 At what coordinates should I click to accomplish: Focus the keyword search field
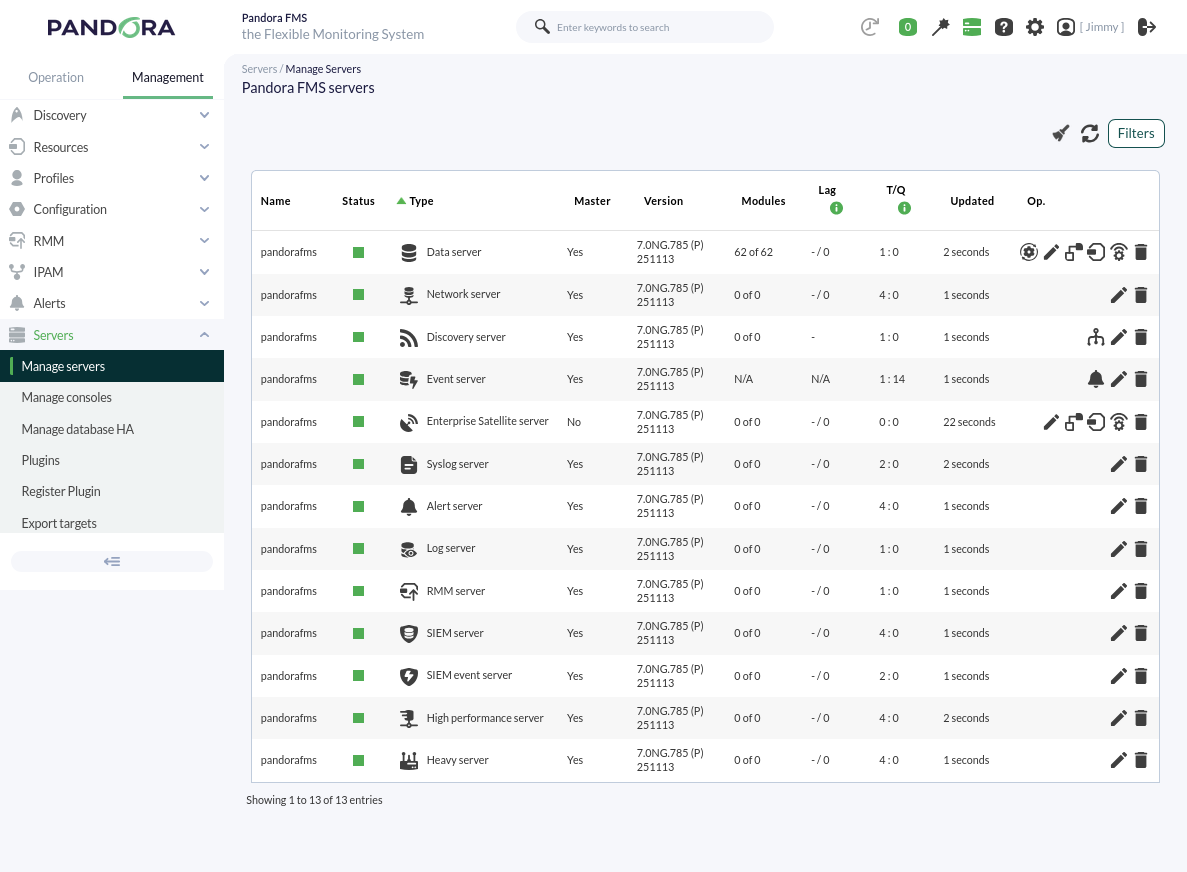645,27
